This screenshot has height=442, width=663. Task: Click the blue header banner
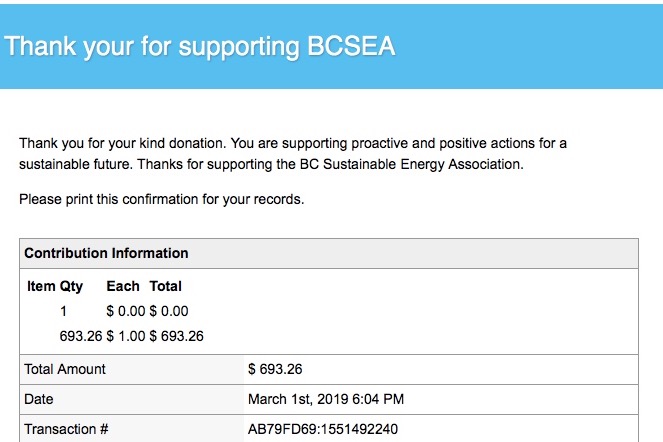point(332,47)
